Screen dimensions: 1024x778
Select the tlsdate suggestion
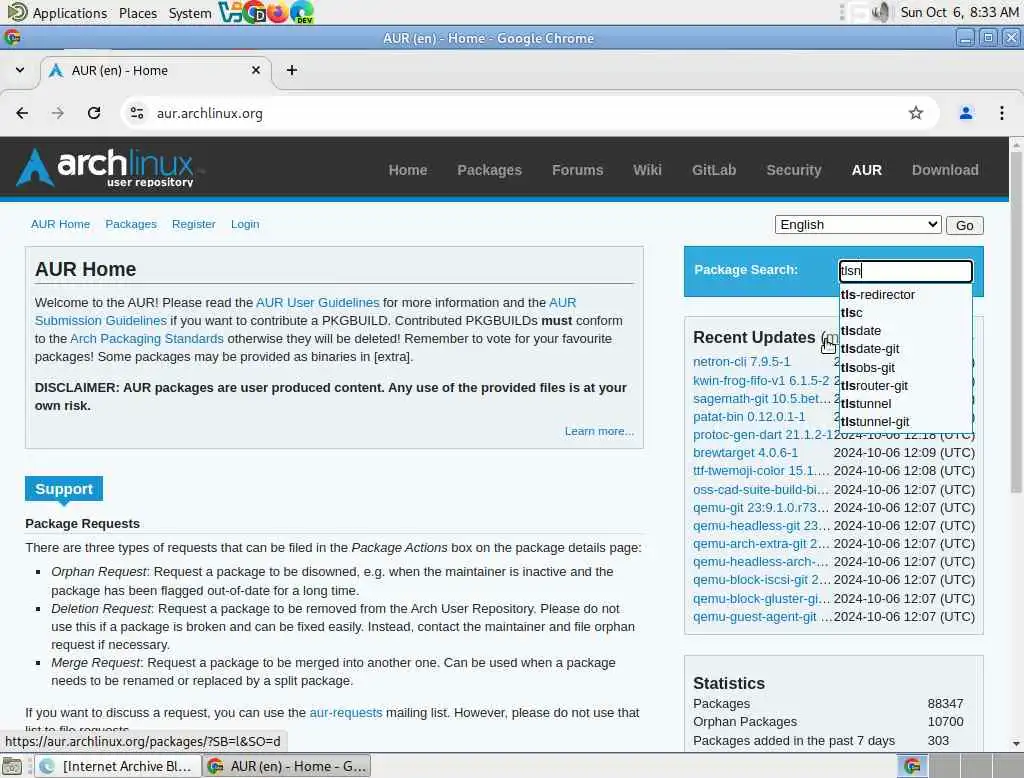click(905, 331)
